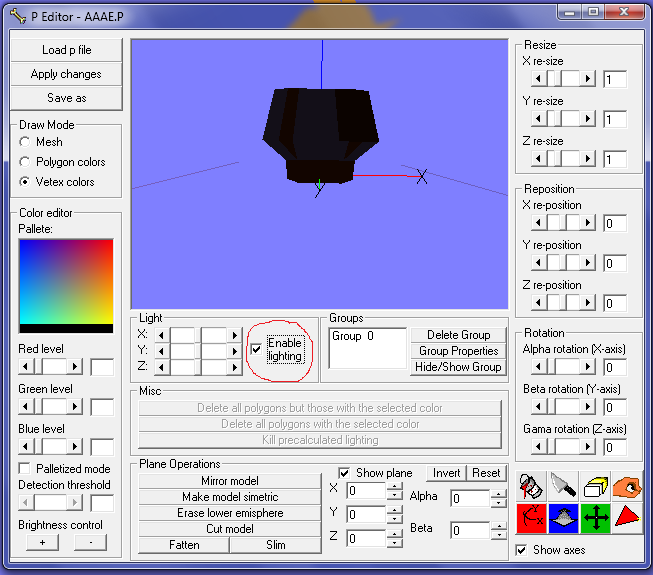Decrease plane Beta value with down spinner
Image resolution: width=653 pixels, height=575 pixels.
tap(498, 535)
